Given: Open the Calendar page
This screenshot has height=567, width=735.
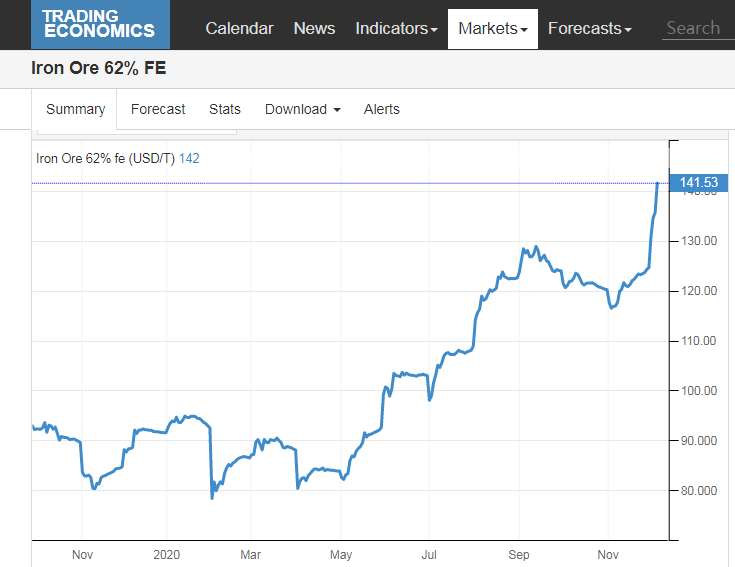Looking at the screenshot, I should (239, 28).
